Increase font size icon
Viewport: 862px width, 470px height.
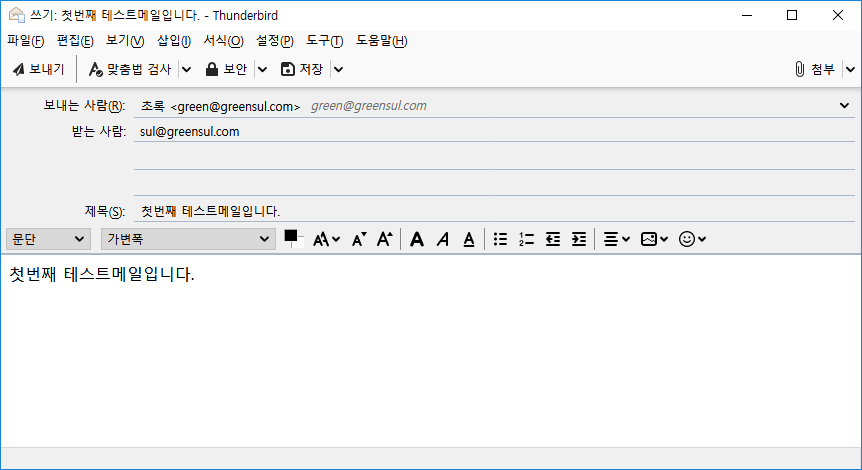click(x=385, y=239)
